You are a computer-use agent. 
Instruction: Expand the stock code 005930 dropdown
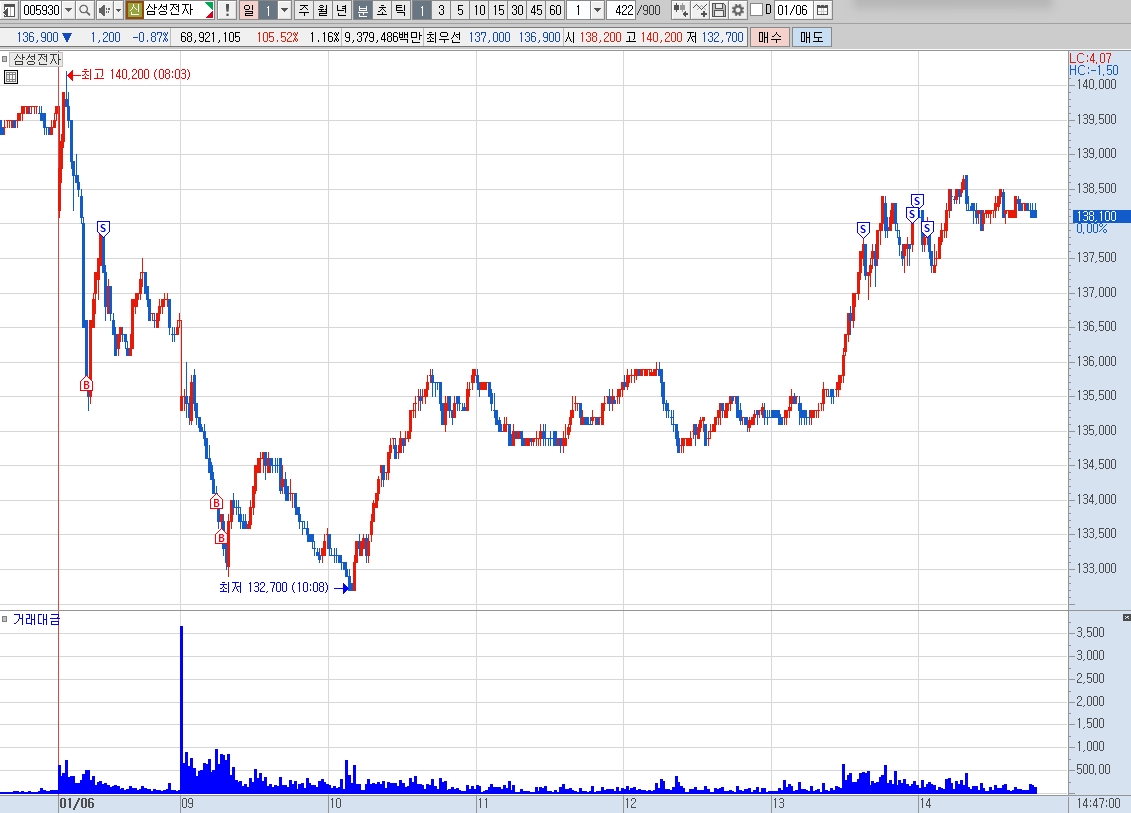[x=69, y=10]
